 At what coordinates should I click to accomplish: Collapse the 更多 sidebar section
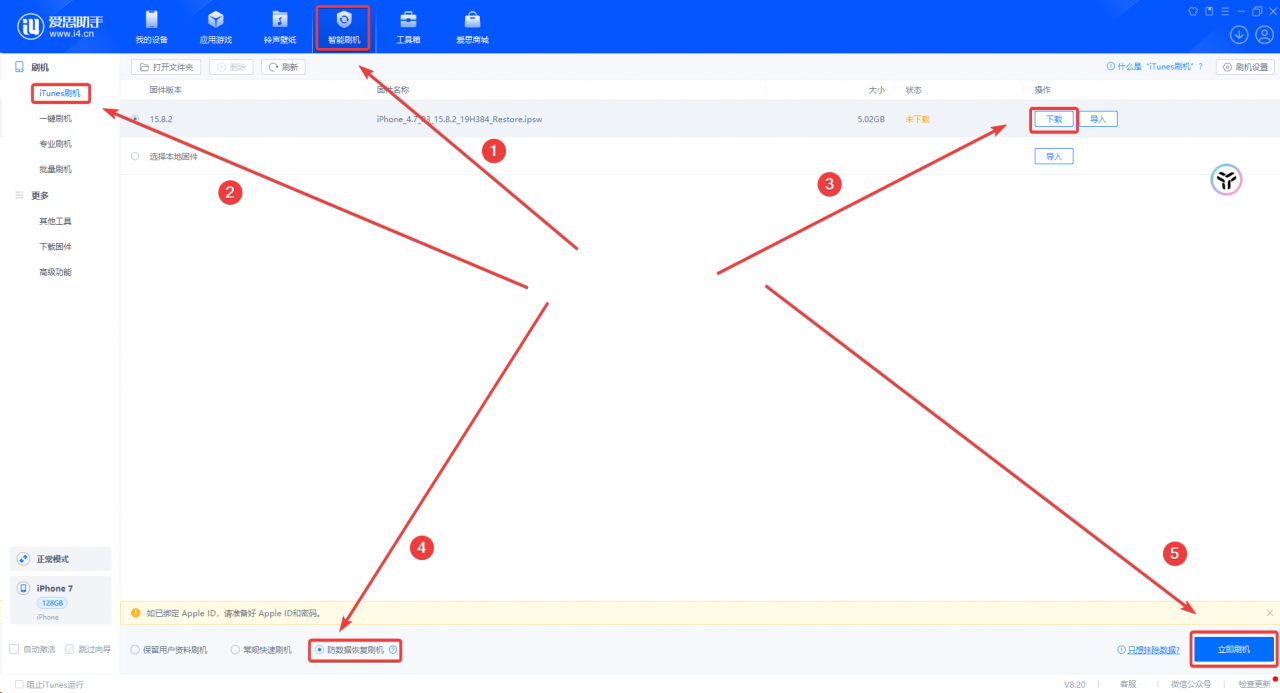click(x=20, y=195)
